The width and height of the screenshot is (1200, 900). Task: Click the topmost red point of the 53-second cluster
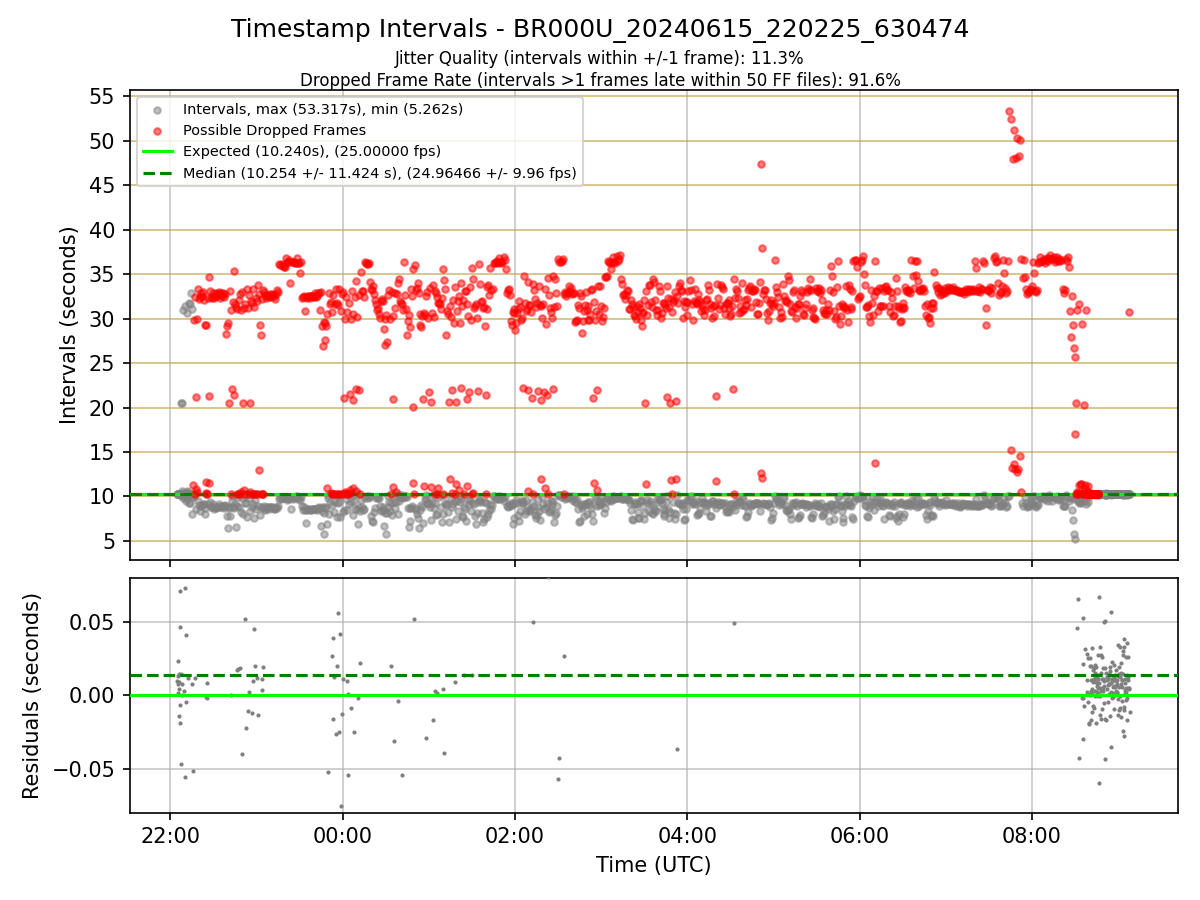click(x=1009, y=112)
